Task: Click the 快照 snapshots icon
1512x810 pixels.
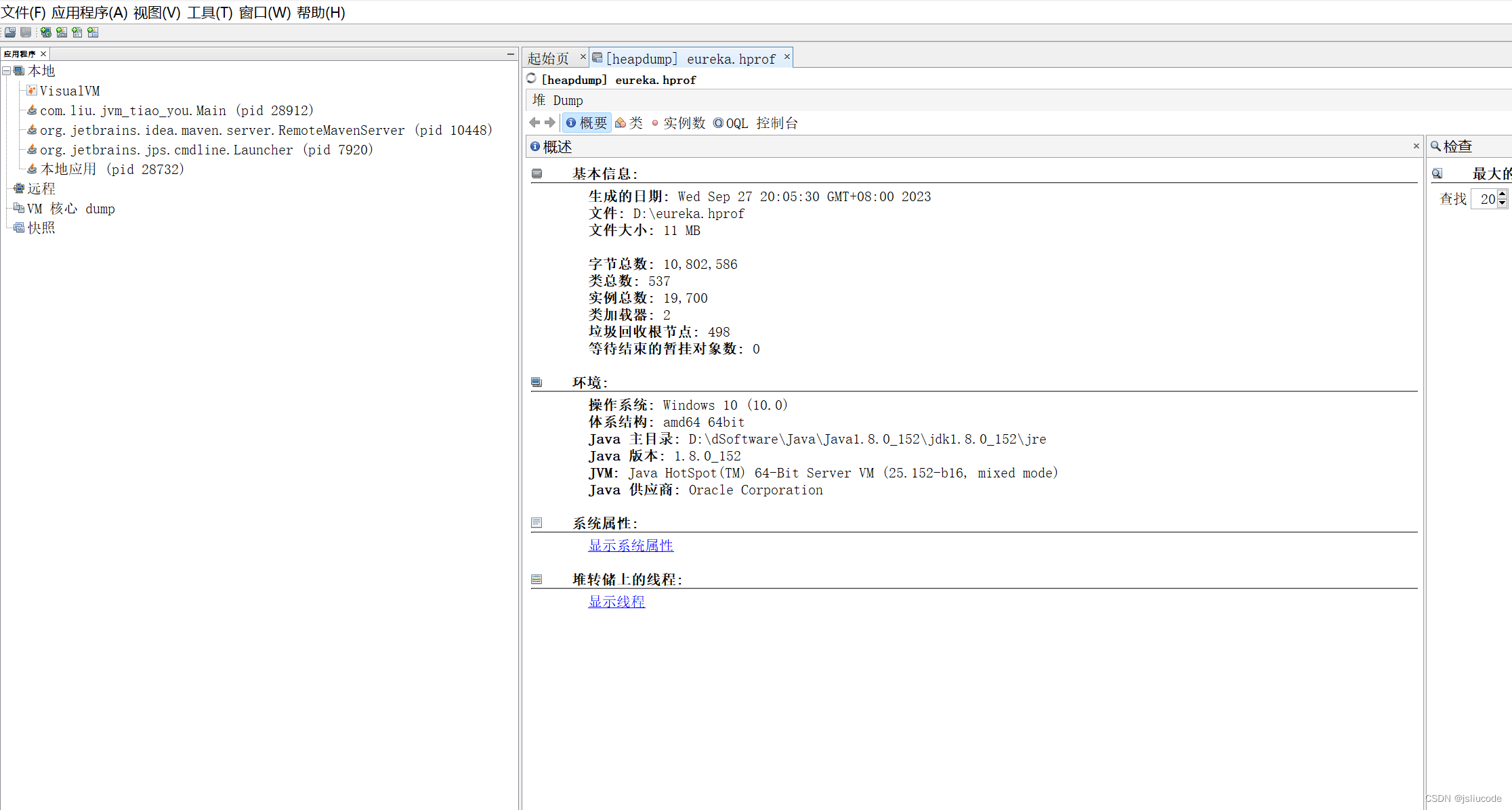Action: click(x=19, y=228)
